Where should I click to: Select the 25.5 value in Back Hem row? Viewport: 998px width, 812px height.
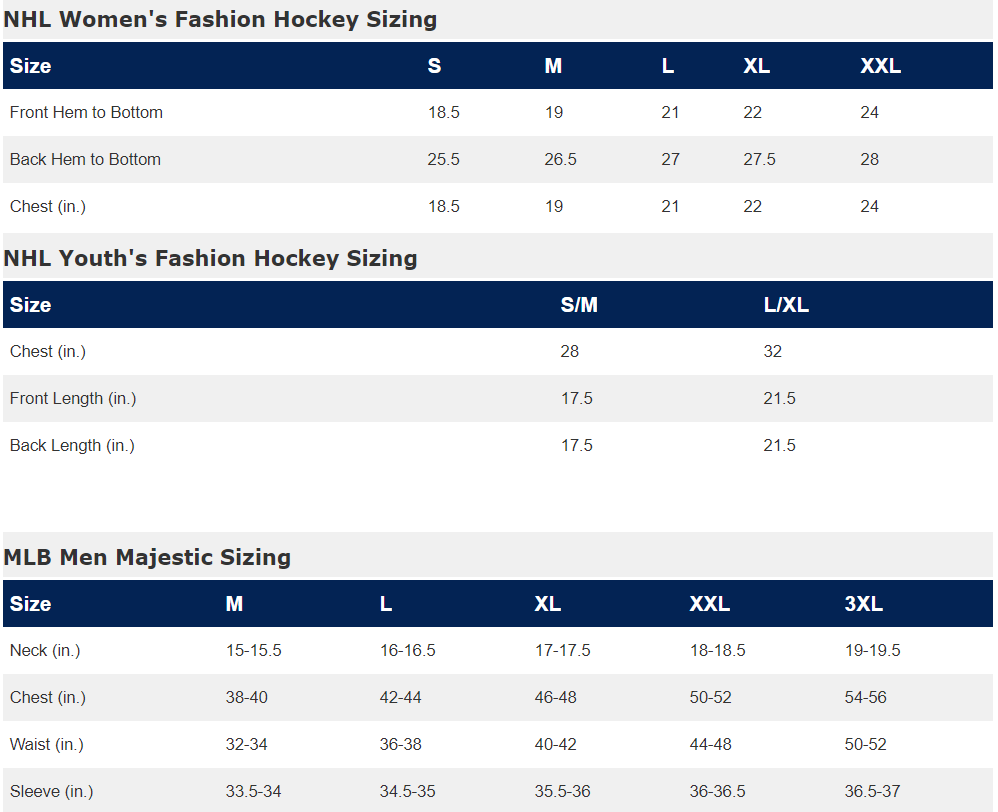tap(443, 159)
